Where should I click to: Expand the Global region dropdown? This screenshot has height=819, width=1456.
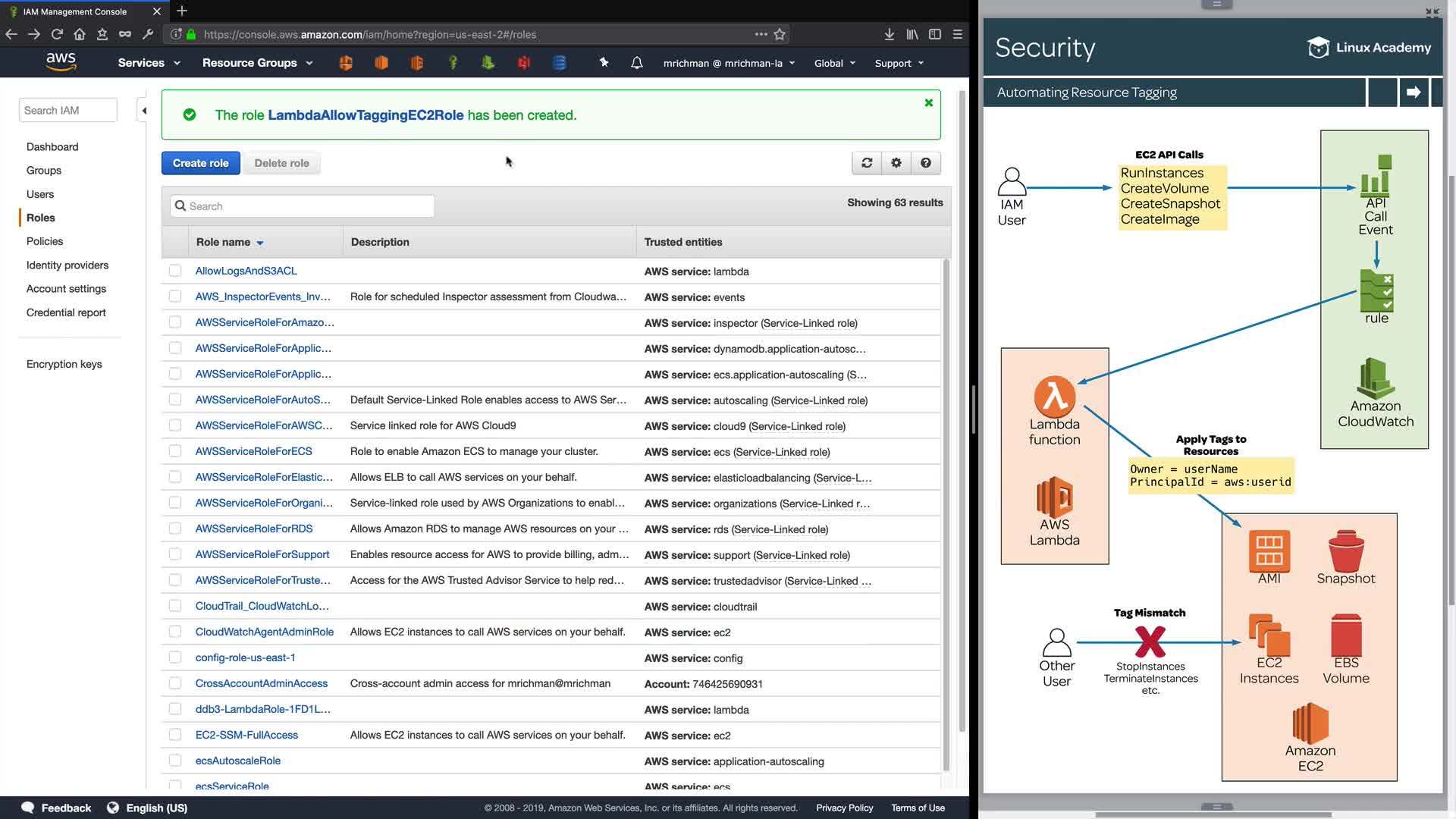point(834,63)
